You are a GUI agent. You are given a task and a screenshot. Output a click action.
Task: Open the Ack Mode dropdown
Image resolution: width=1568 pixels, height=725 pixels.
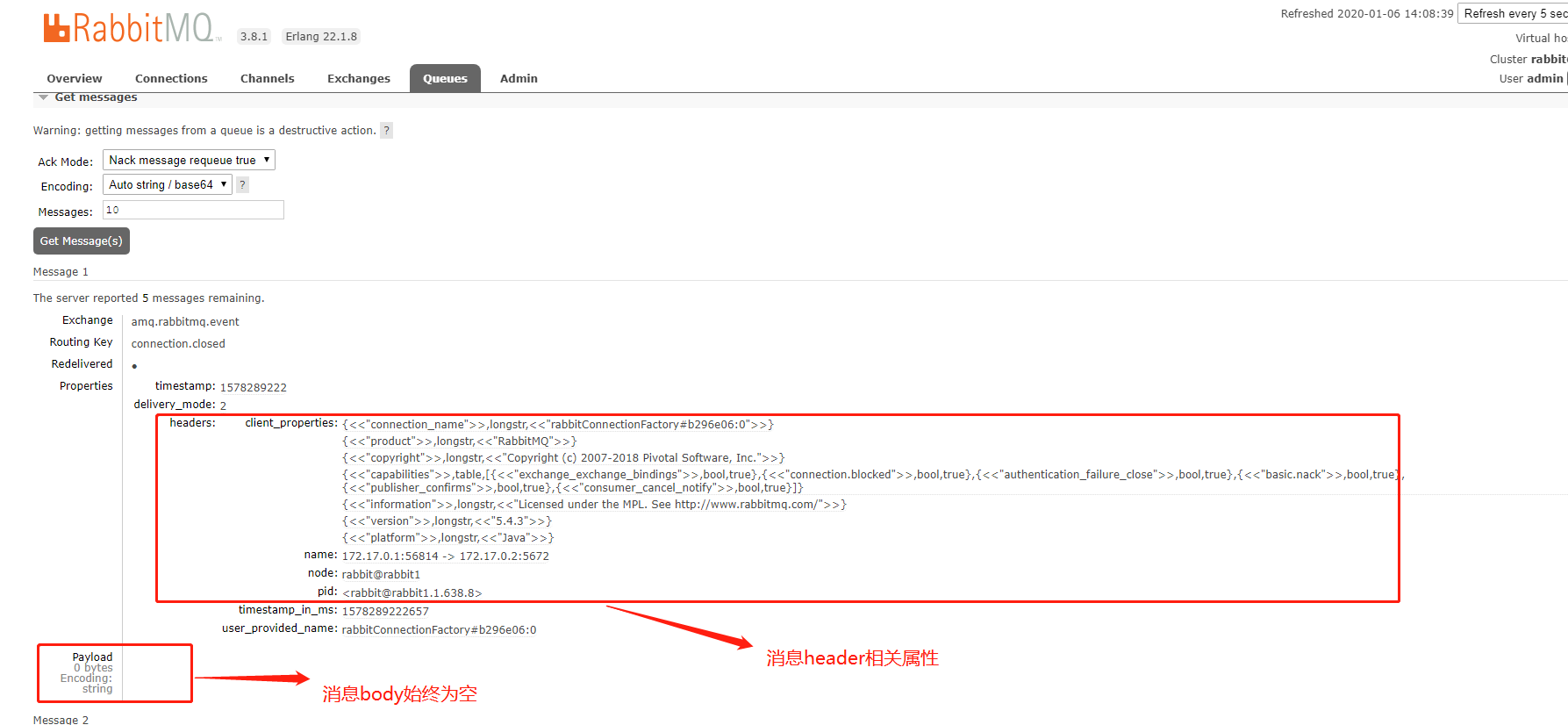(x=189, y=160)
